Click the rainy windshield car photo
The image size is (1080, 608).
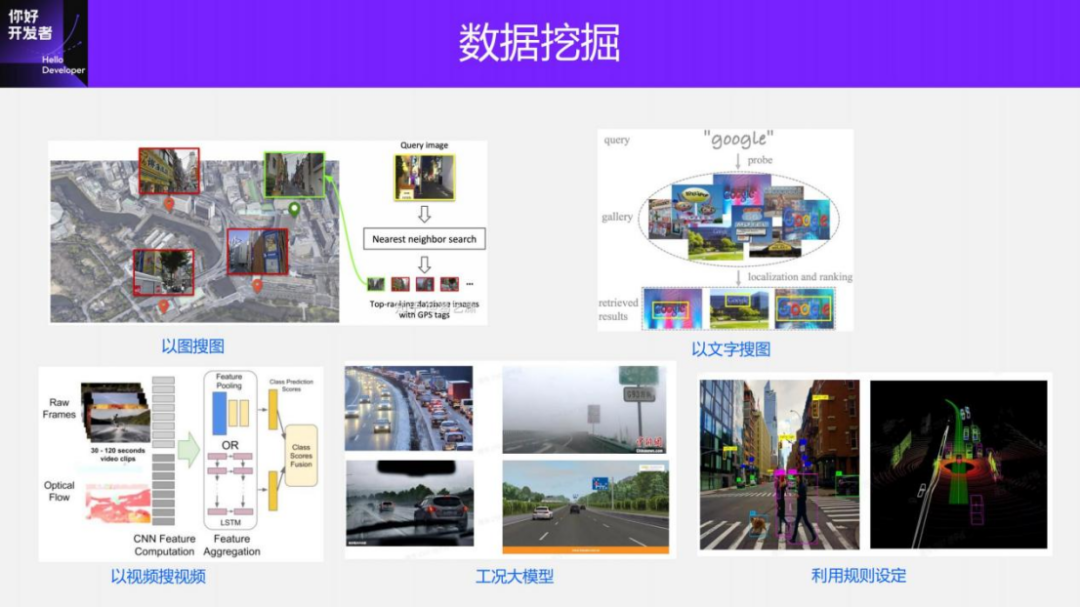pyautogui.click(x=410, y=503)
